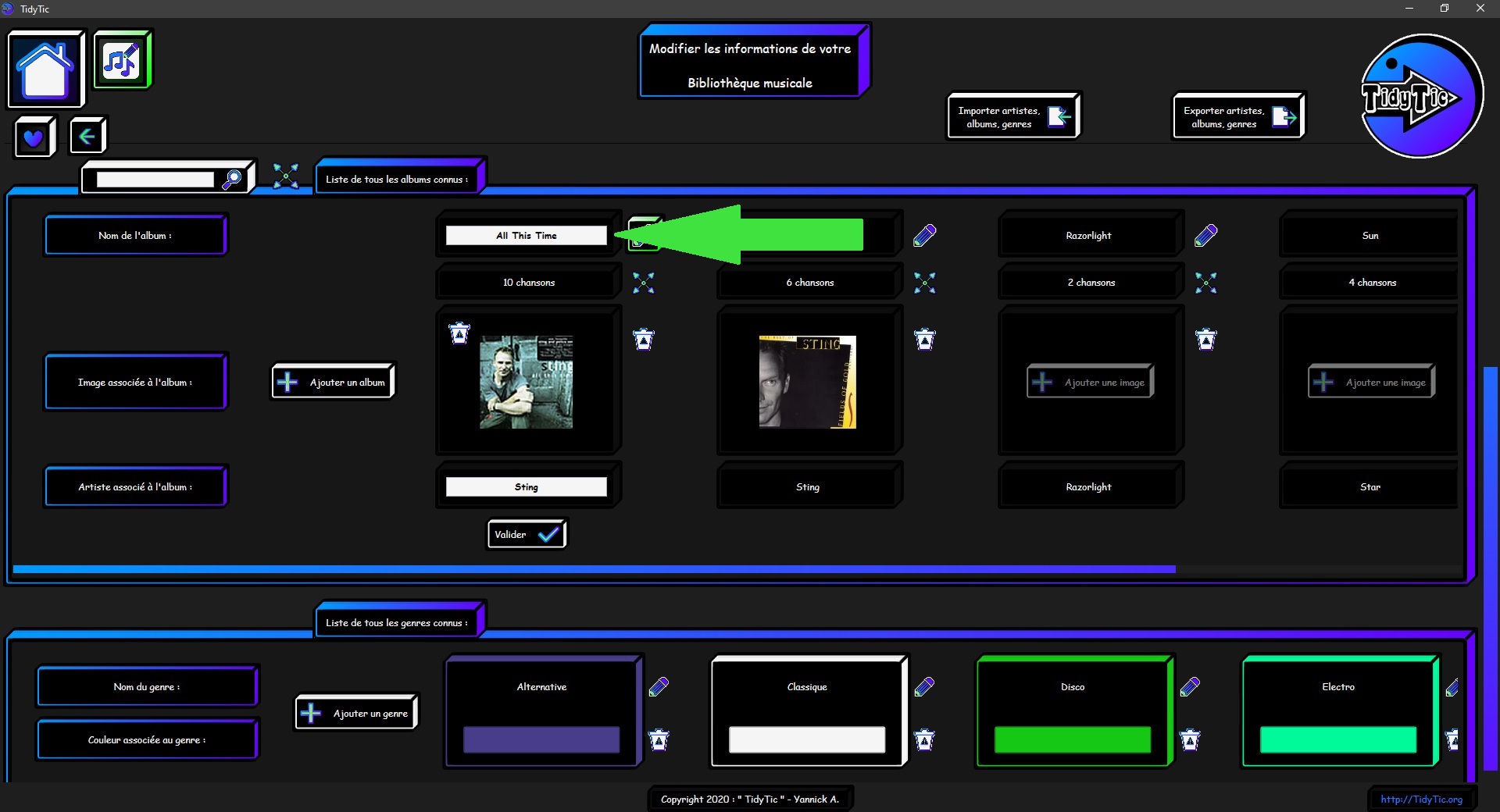This screenshot has height=812, width=1500.
Task: Remove the All This Time cover image
Action: tap(459, 333)
